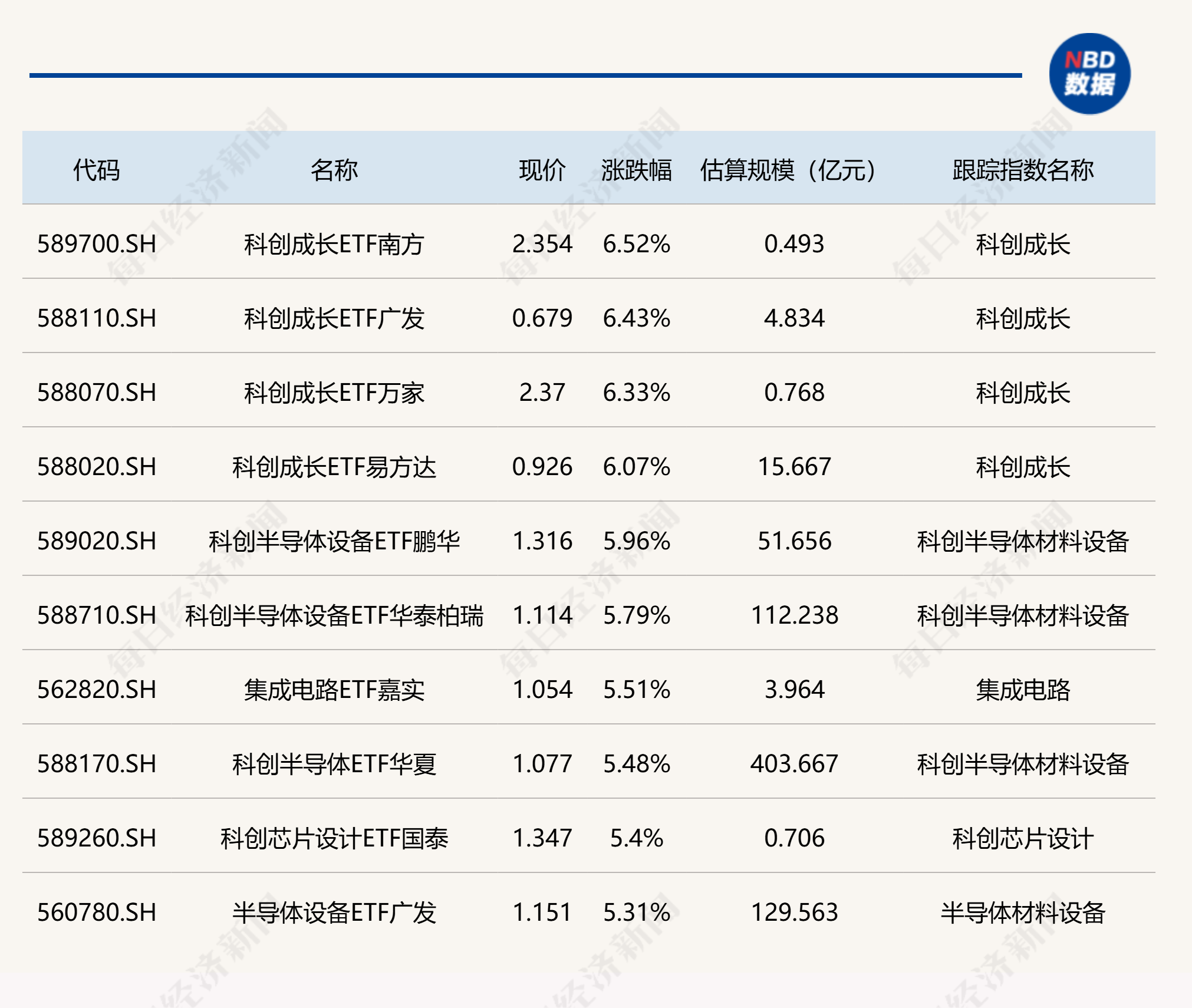Viewport: 1192px width, 1008px height.
Task: Select code 562820.SH
Action: (97, 690)
